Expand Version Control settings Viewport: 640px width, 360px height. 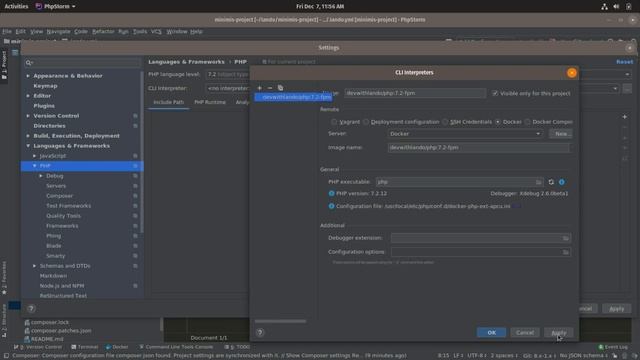pyautogui.click(x=28, y=116)
